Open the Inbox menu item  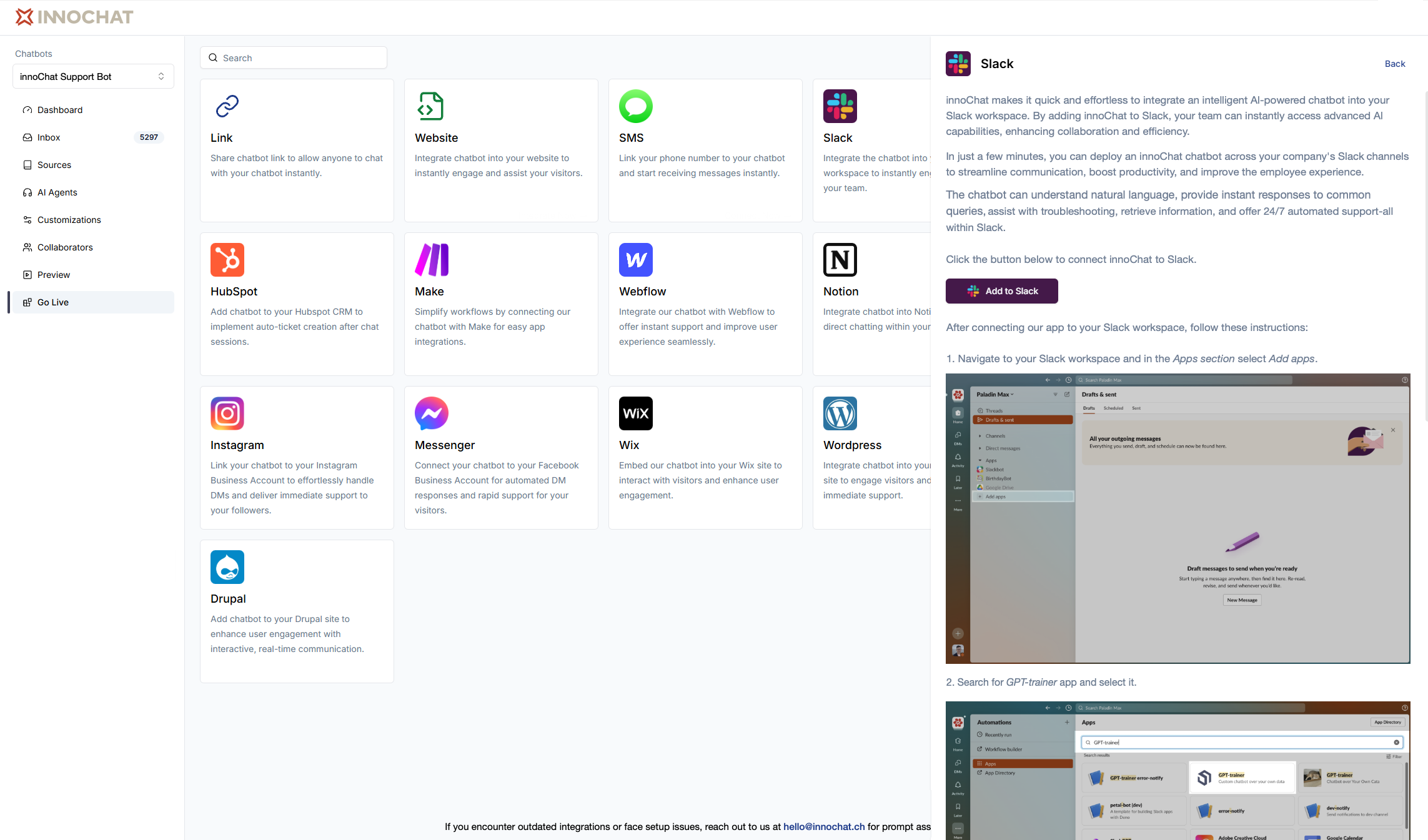point(49,137)
